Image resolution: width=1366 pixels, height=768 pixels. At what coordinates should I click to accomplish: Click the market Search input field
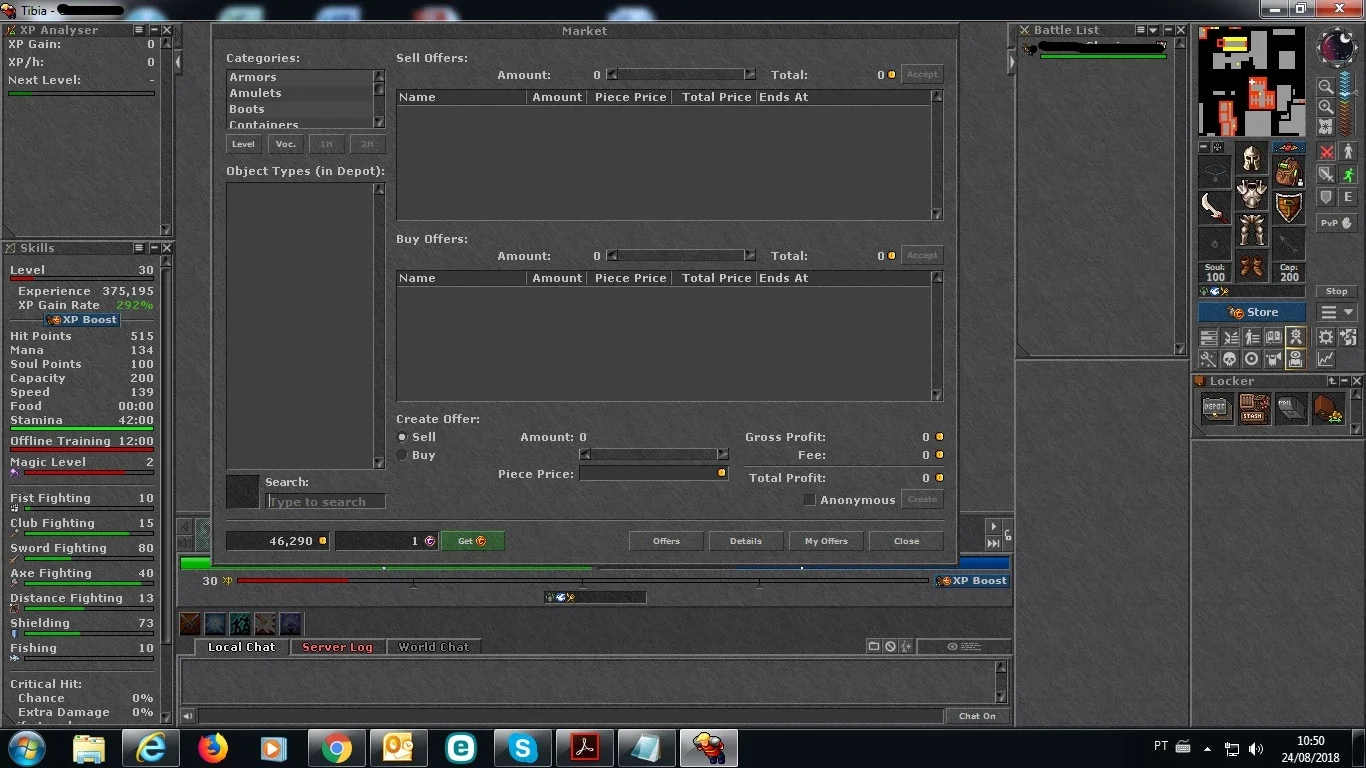pyautogui.click(x=326, y=501)
